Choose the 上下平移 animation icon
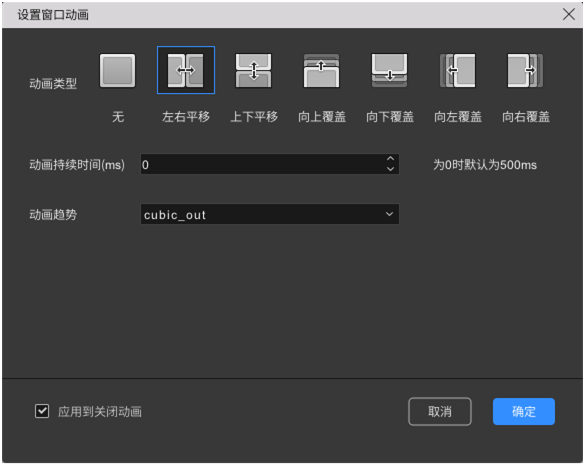This screenshot has width=587, height=468. point(254,70)
